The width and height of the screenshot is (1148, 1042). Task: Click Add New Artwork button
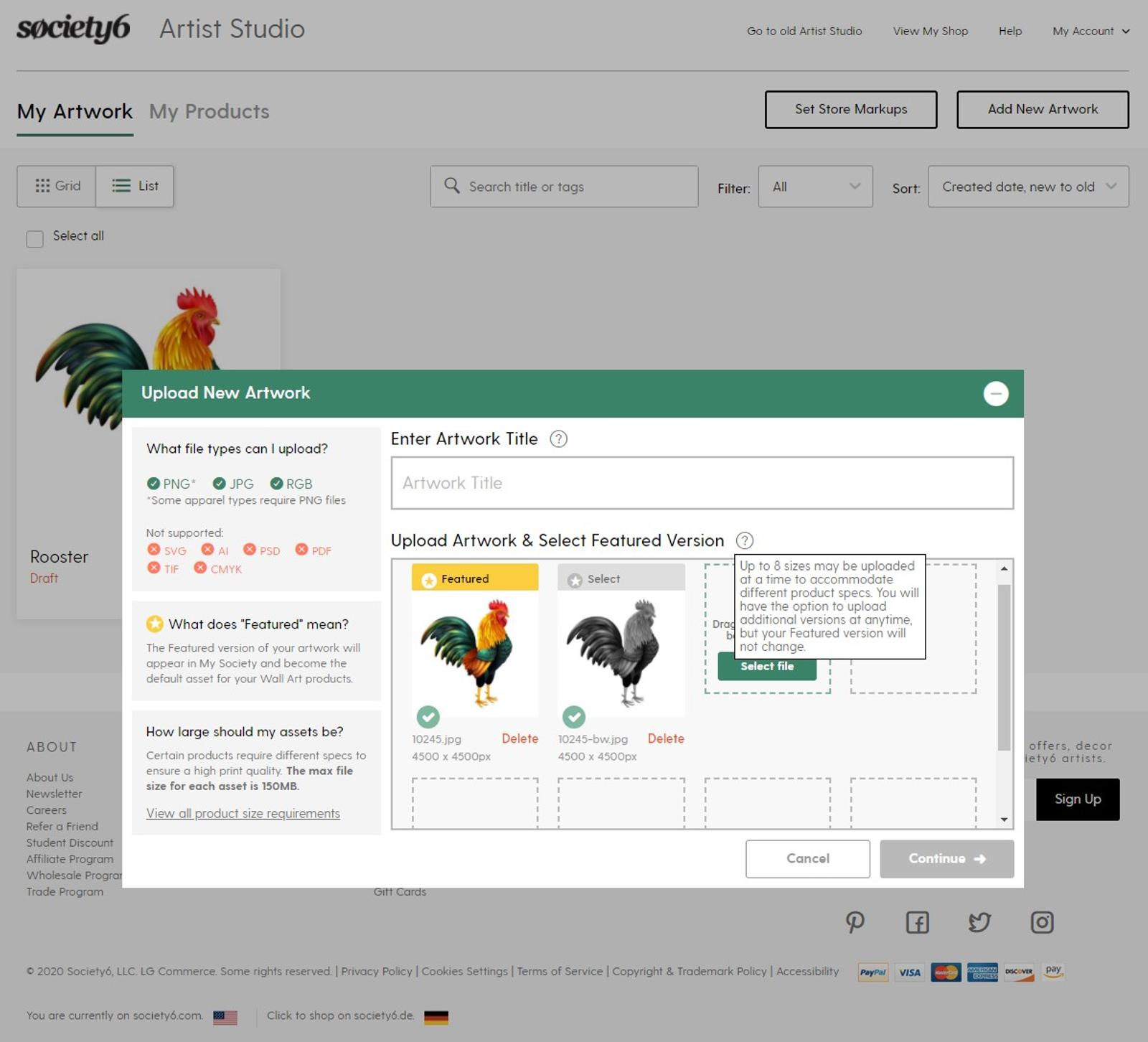pyautogui.click(x=1043, y=109)
